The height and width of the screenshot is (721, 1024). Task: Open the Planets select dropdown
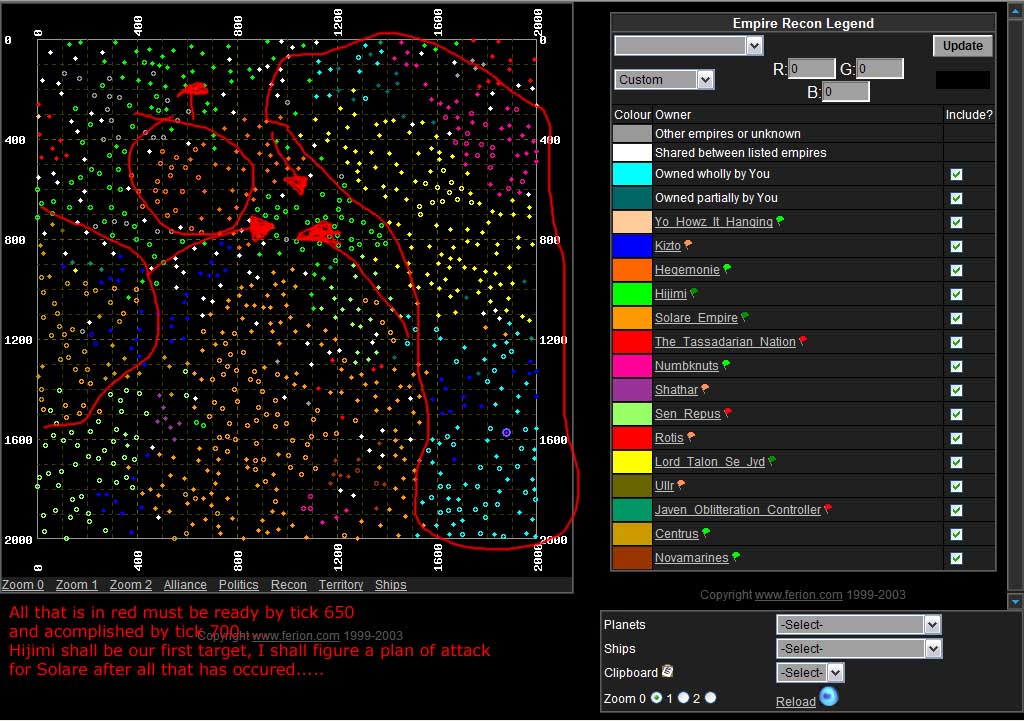(859, 624)
